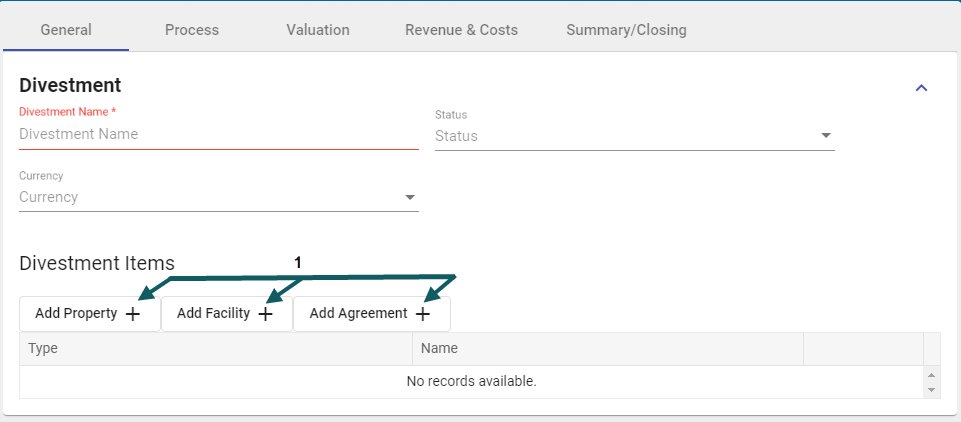Image resolution: width=961 pixels, height=422 pixels.
Task: Click the Add Property button label
Action: pos(76,314)
